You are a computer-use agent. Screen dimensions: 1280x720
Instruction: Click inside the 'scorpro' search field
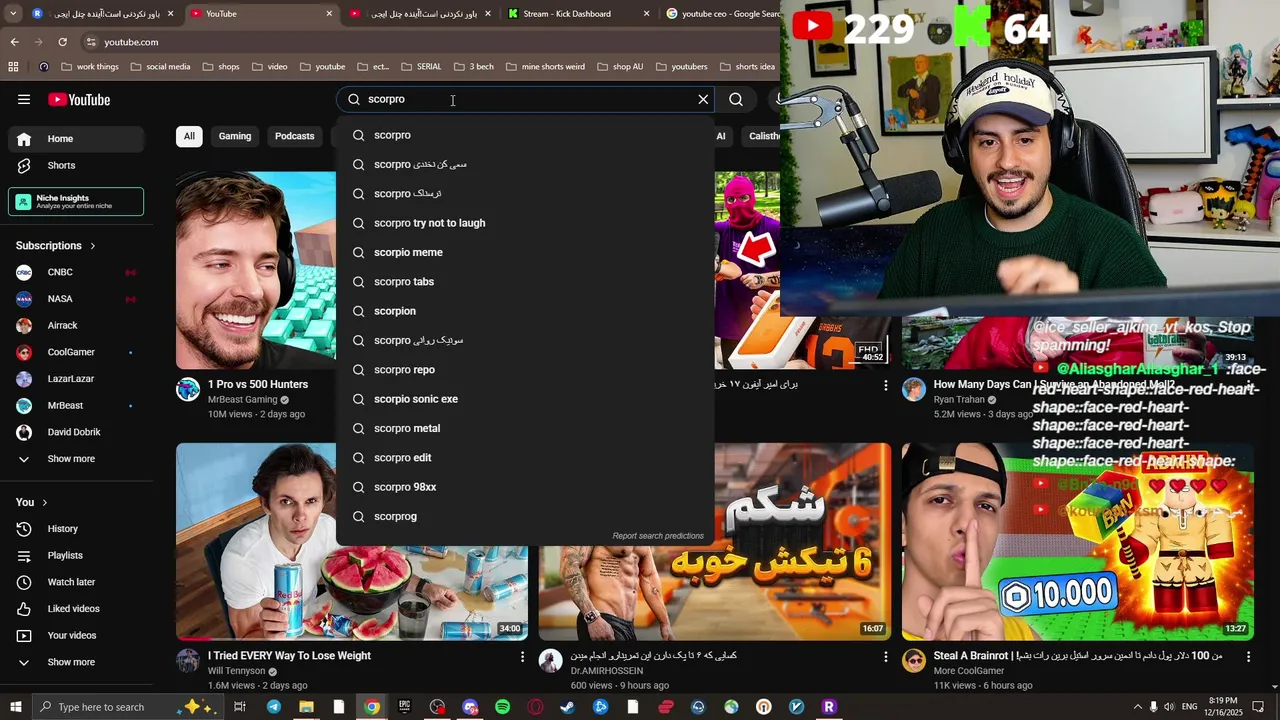tap(525, 99)
